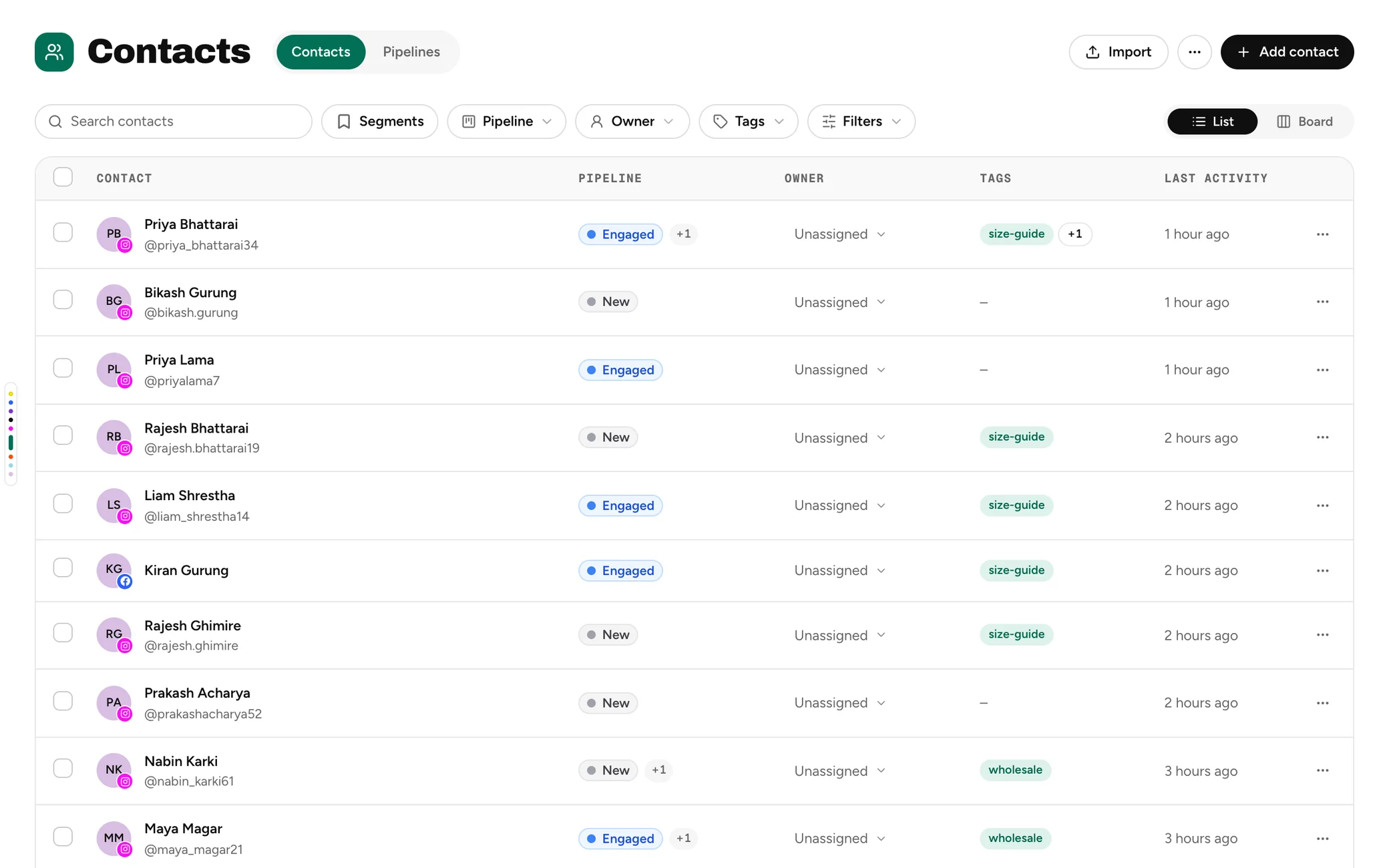Select Bikash Gurung's row checkbox
1389x868 pixels.
[63, 300]
